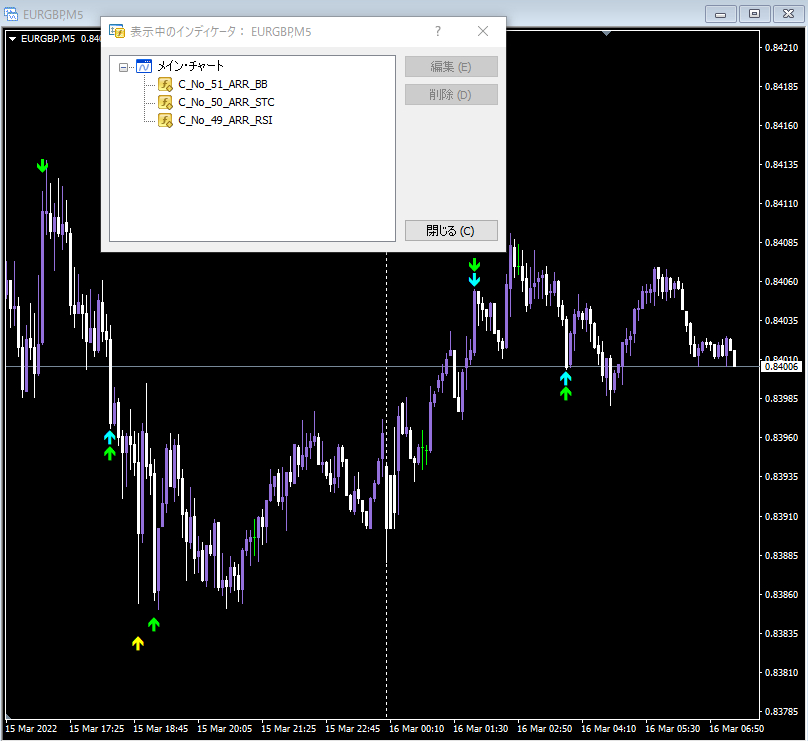
Task: Click the 編集 (E) edit button
Action: click(x=451, y=66)
